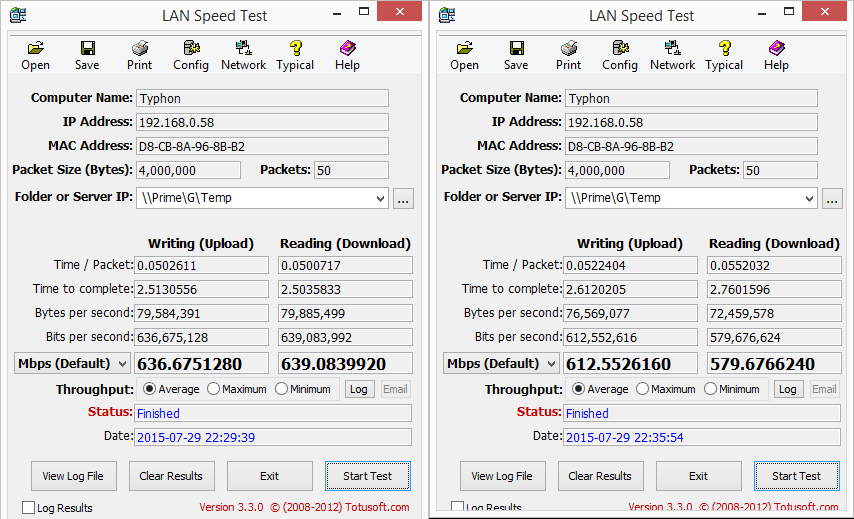The width and height of the screenshot is (854, 519).
Task: Click Packets field in left window
Action: [351, 170]
